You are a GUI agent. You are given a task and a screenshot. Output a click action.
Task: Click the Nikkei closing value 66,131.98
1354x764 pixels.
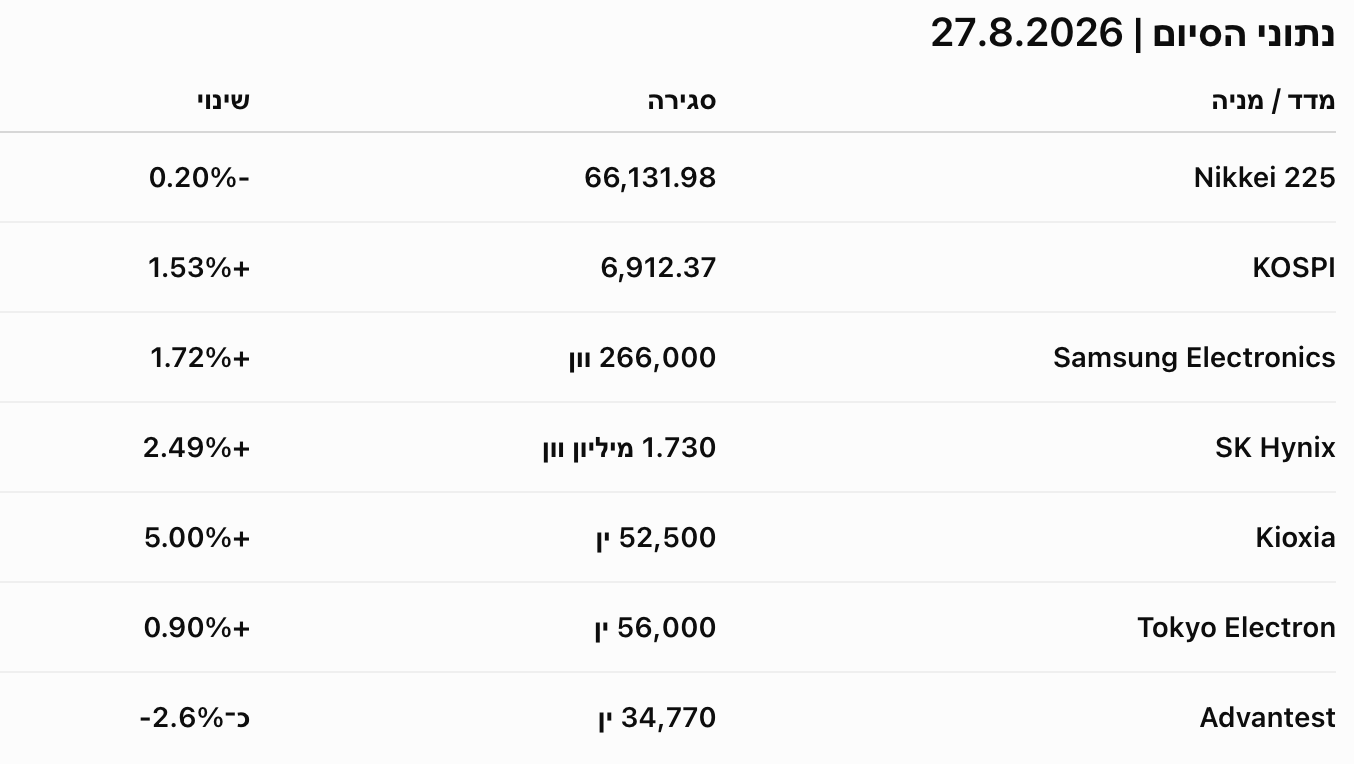point(650,177)
